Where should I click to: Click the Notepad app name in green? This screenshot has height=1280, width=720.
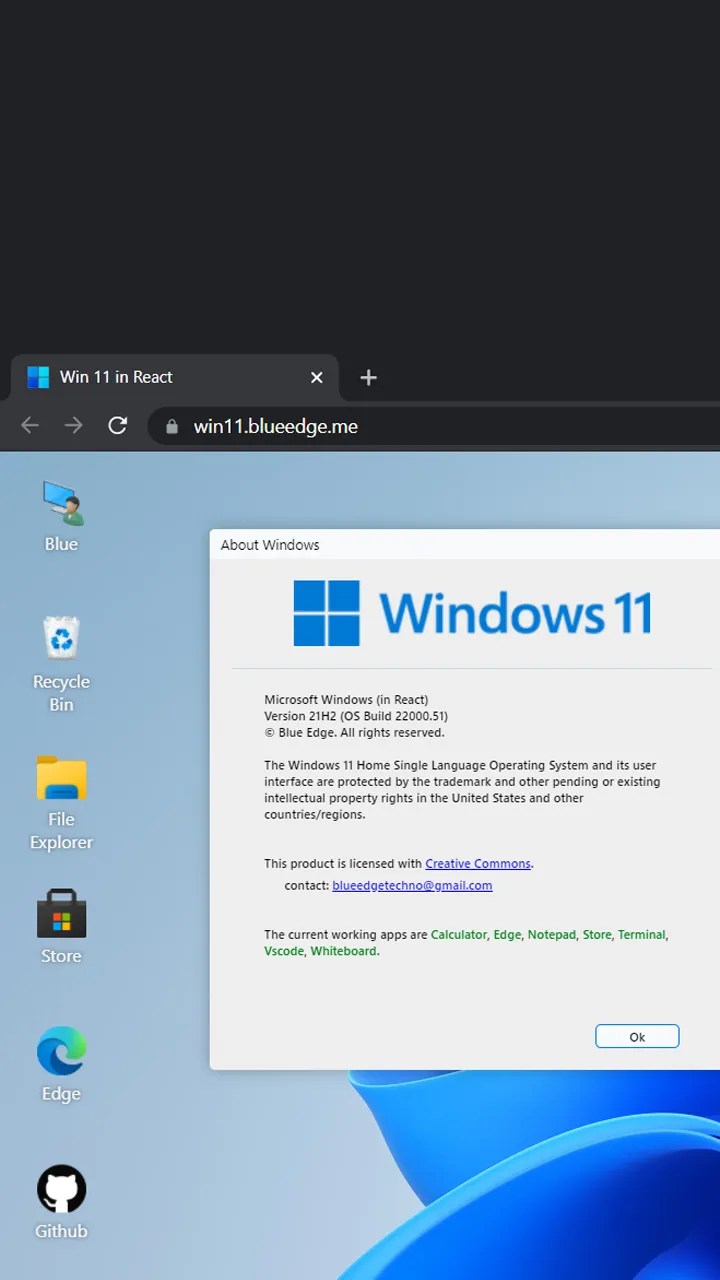(552, 935)
